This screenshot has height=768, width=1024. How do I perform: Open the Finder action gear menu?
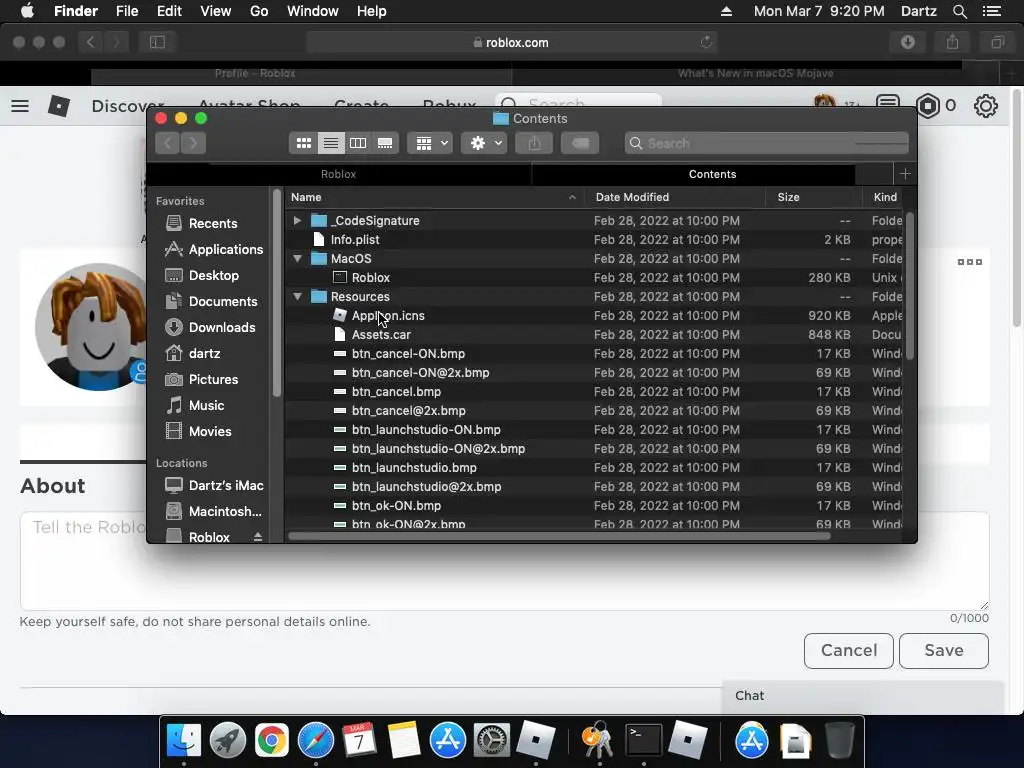pyautogui.click(x=484, y=143)
